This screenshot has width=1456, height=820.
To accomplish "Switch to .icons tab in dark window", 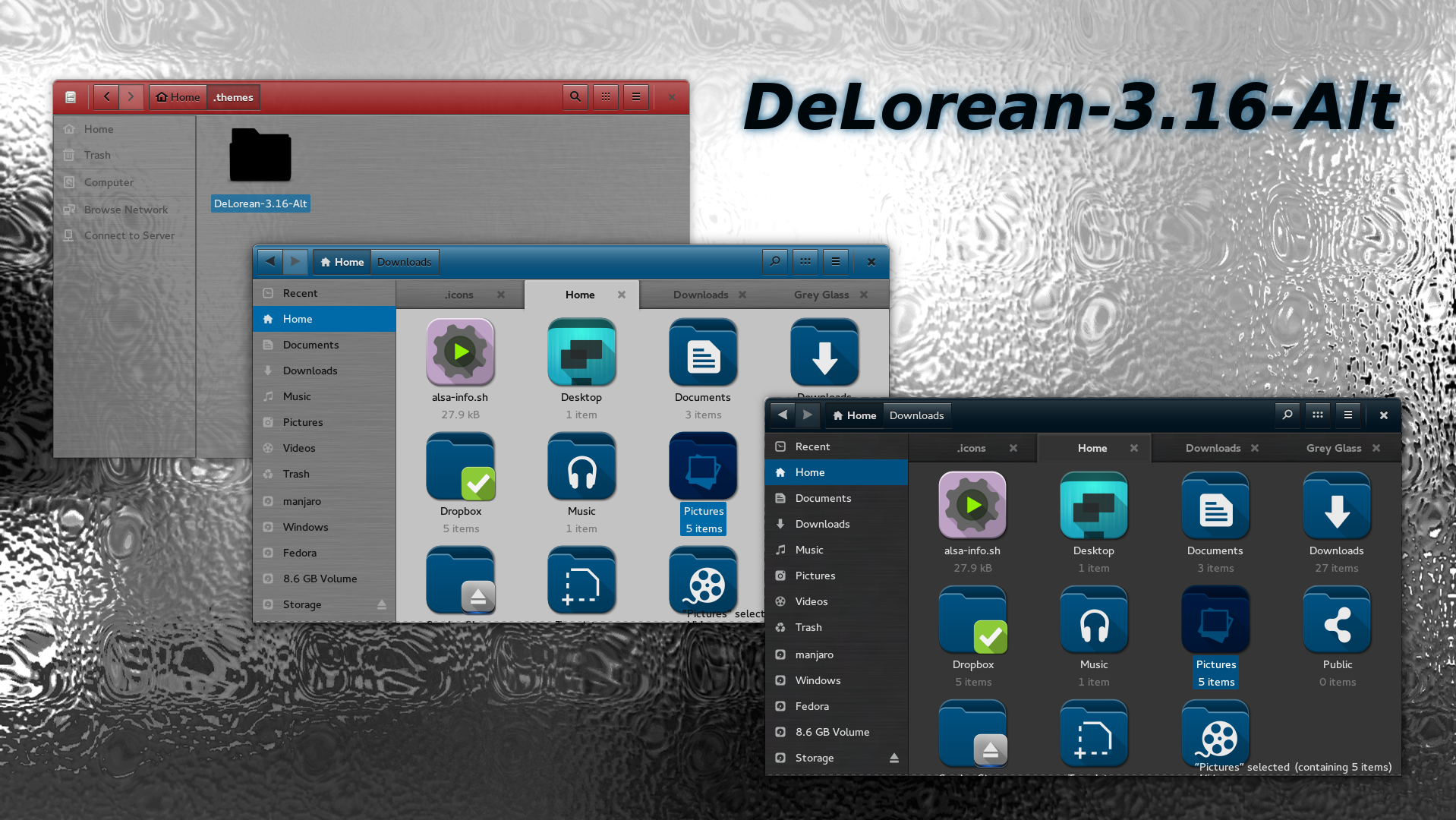I will pos(972,448).
